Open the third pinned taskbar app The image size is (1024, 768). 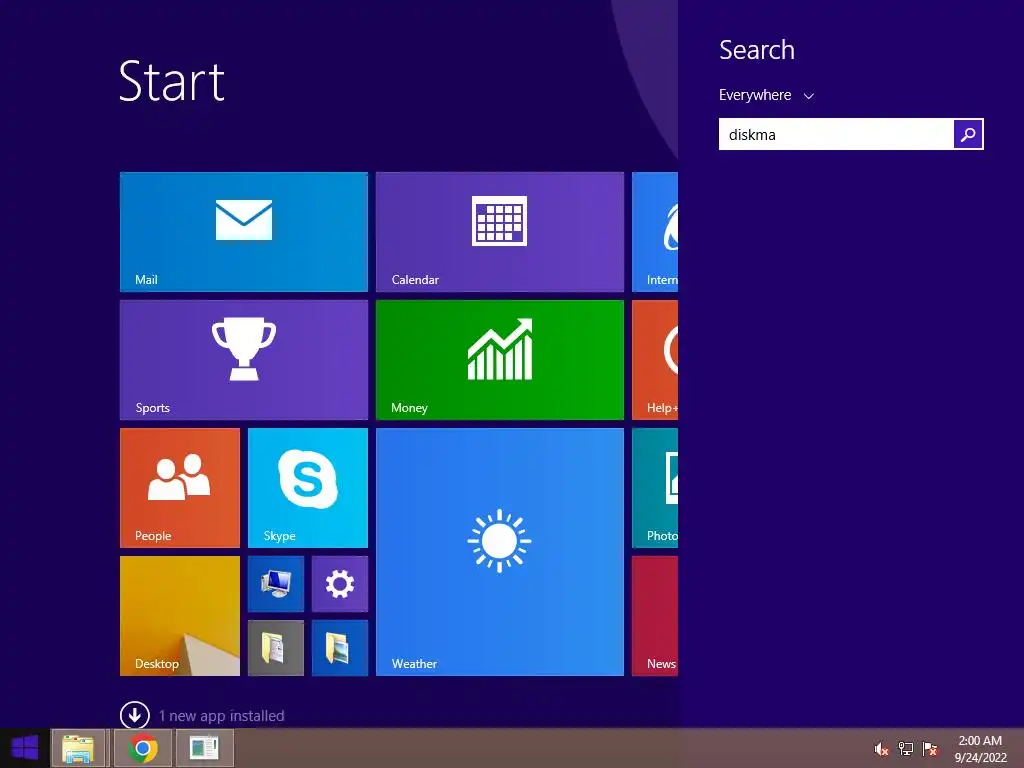204,748
